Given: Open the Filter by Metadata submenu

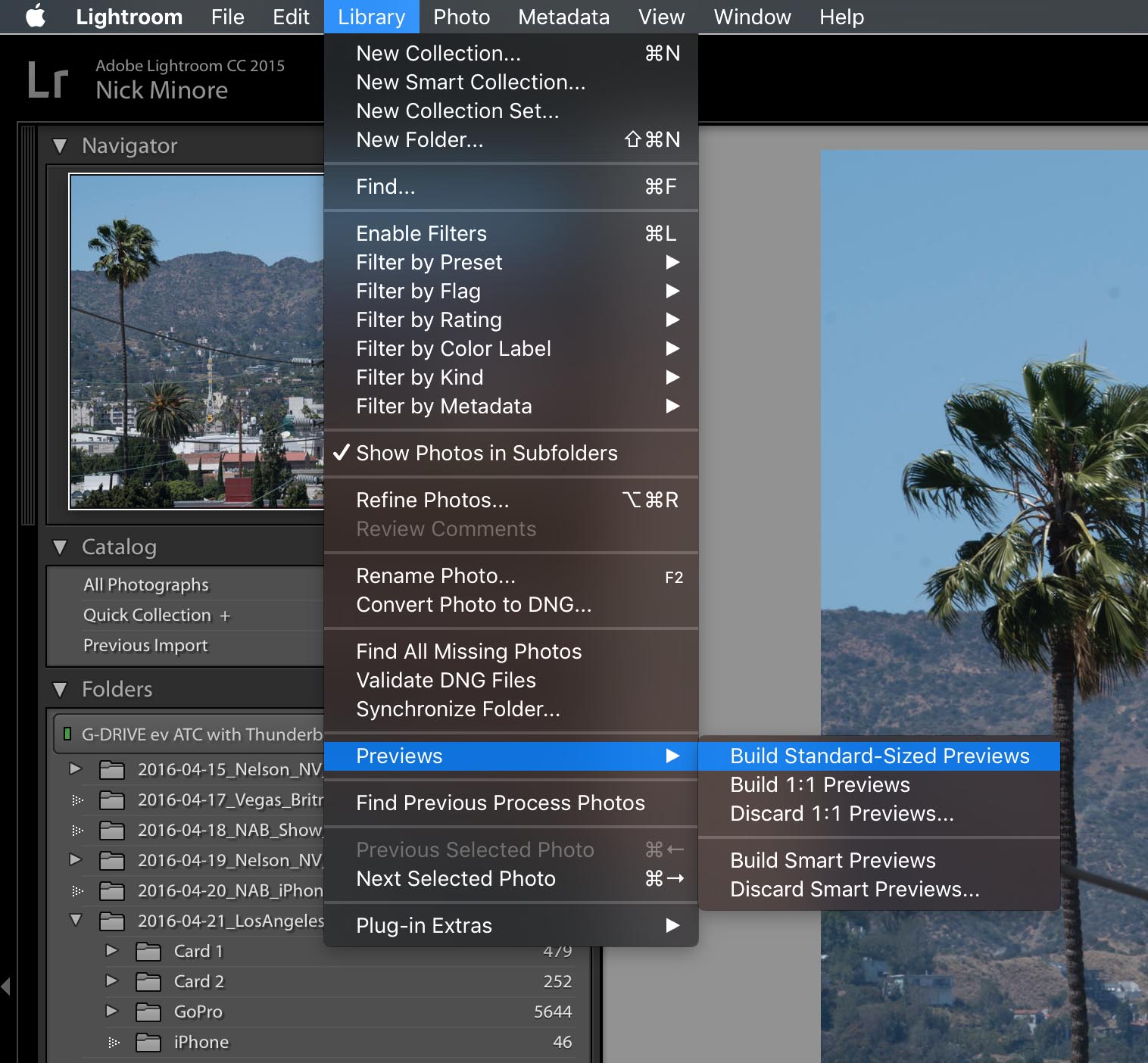Looking at the screenshot, I should tap(511, 406).
